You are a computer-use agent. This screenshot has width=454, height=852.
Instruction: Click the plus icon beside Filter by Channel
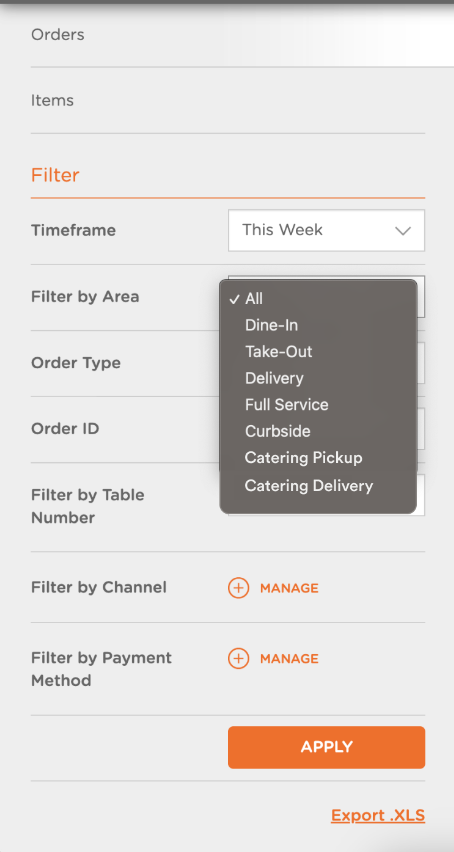click(238, 588)
